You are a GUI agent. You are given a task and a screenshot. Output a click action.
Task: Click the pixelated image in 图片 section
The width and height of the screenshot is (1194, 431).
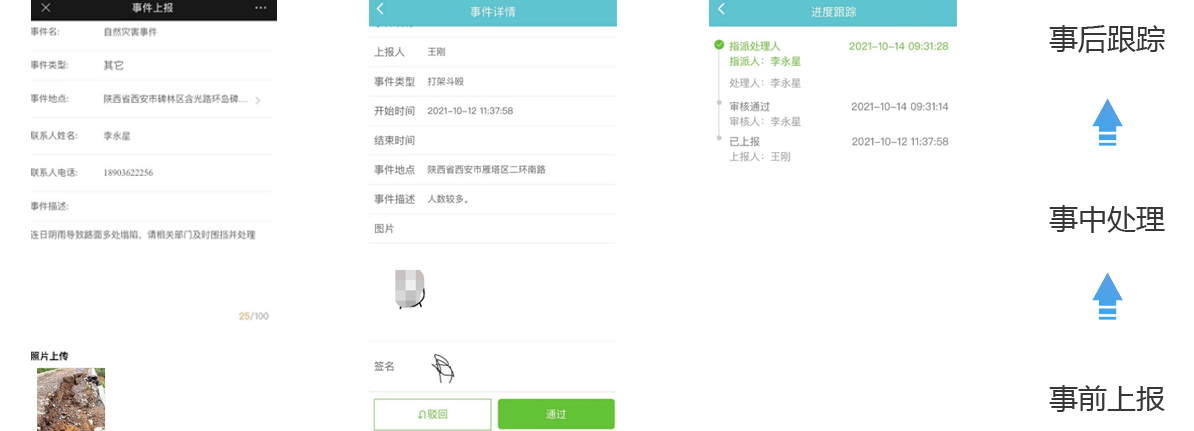pos(410,289)
